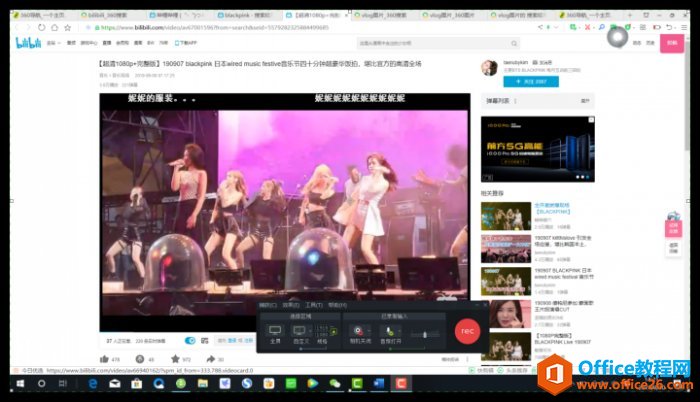Open the Tools menu in recorder
Screen dimensions: 700x402
[x=313, y=304]
